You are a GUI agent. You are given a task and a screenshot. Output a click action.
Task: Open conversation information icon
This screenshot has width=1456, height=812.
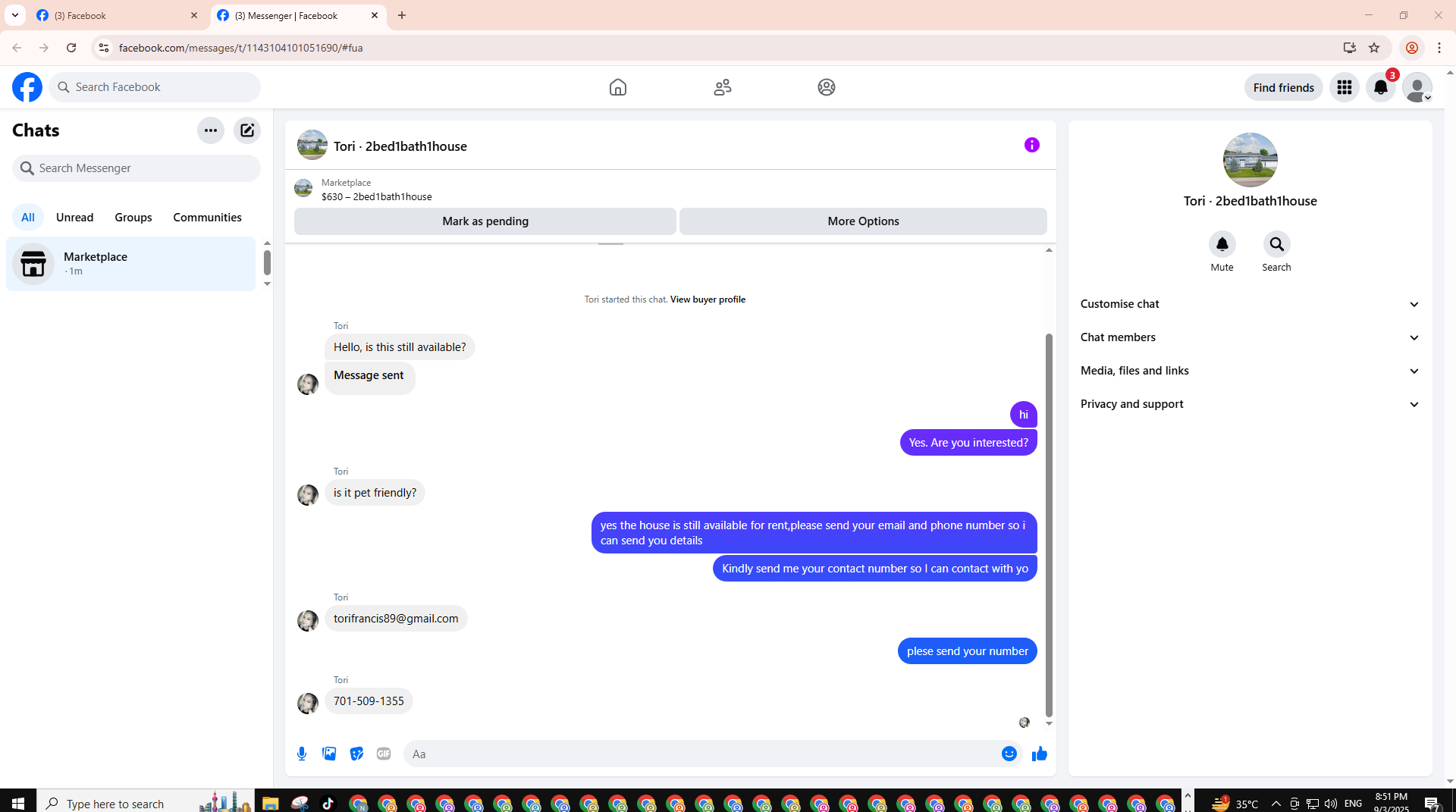click(1032, 145)
